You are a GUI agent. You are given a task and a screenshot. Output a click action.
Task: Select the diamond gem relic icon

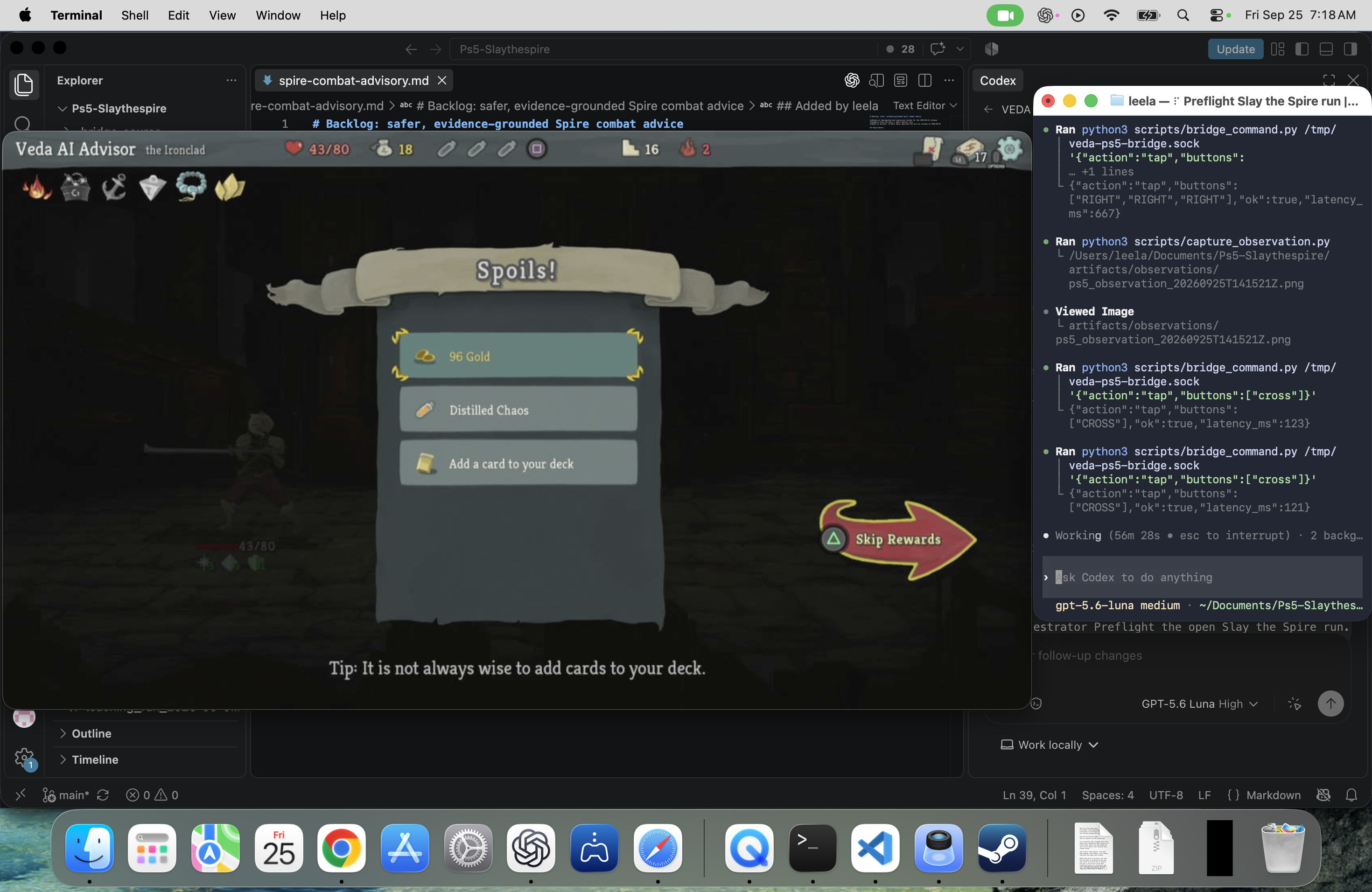click(x=152, y=187)
